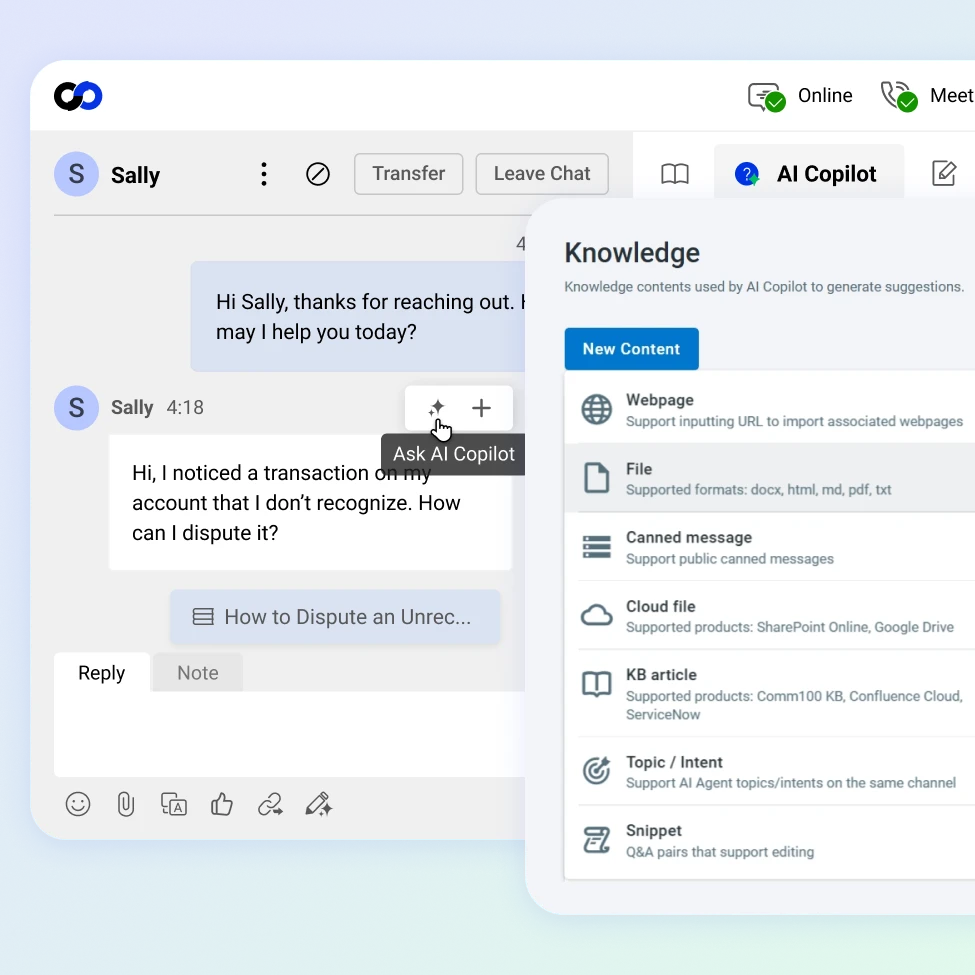Switch to the Note tab

(x=198, y=673)
